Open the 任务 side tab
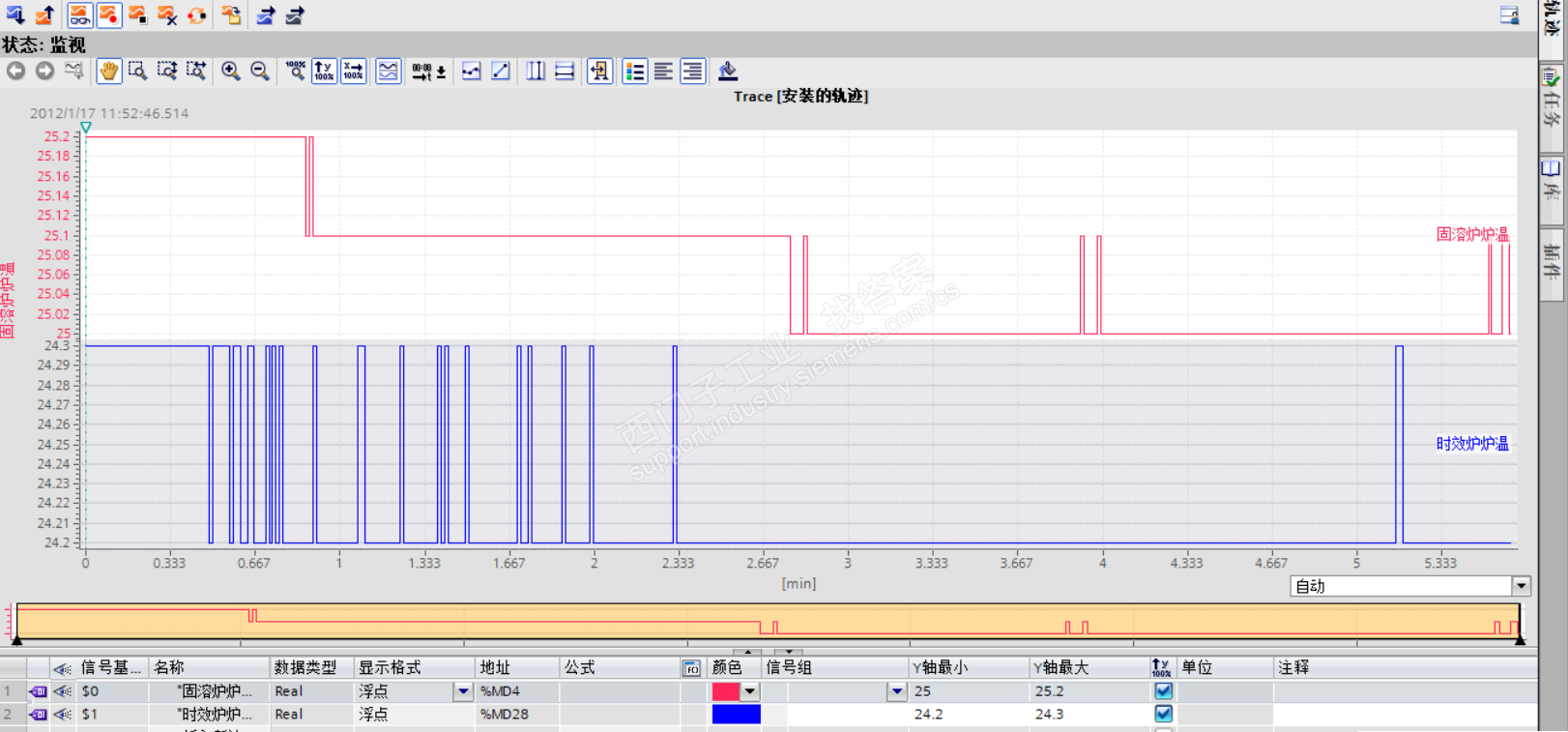 point(1552,106)
